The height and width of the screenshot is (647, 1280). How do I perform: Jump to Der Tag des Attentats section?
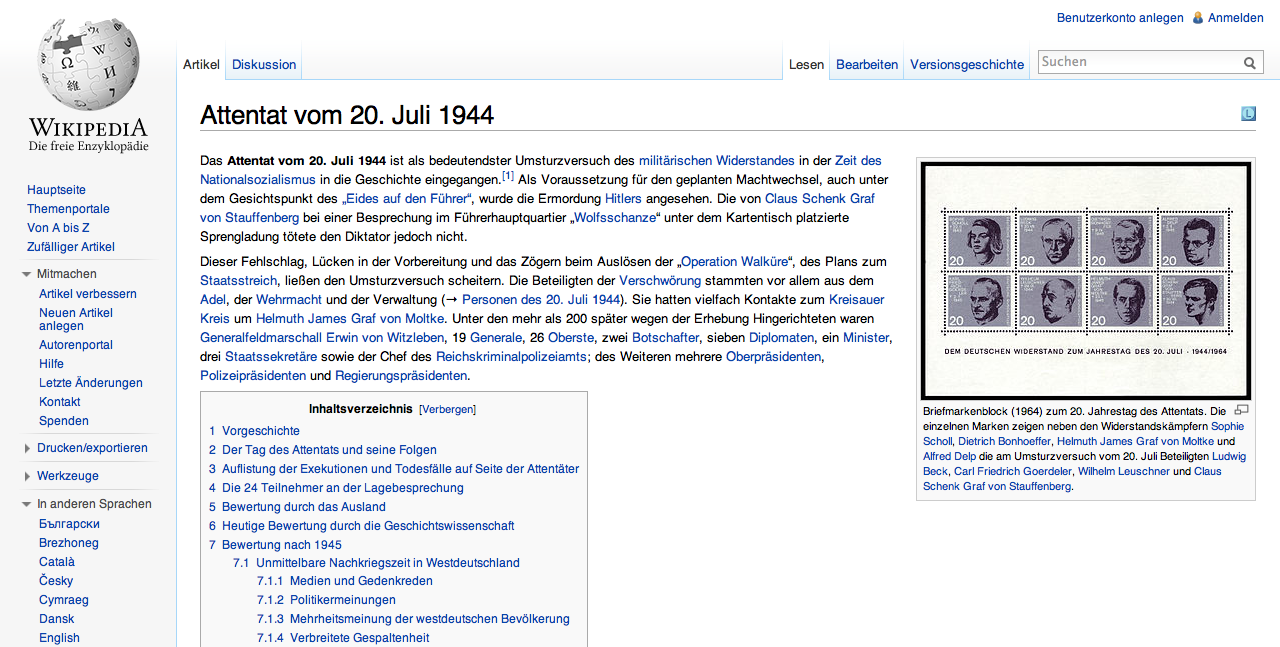tap(323, 450)
